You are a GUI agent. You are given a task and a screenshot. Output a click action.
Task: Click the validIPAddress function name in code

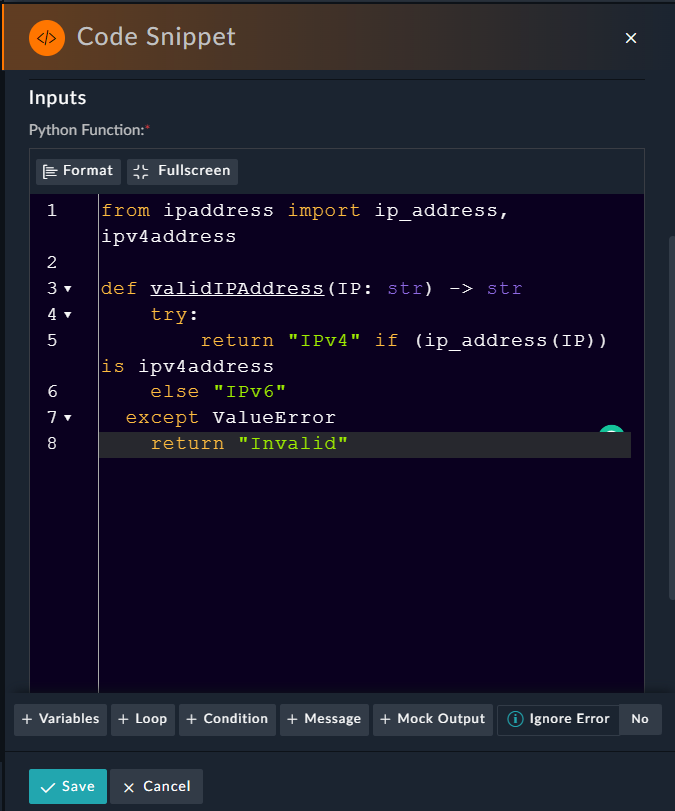pyautogui.click(x=238, y=289)
